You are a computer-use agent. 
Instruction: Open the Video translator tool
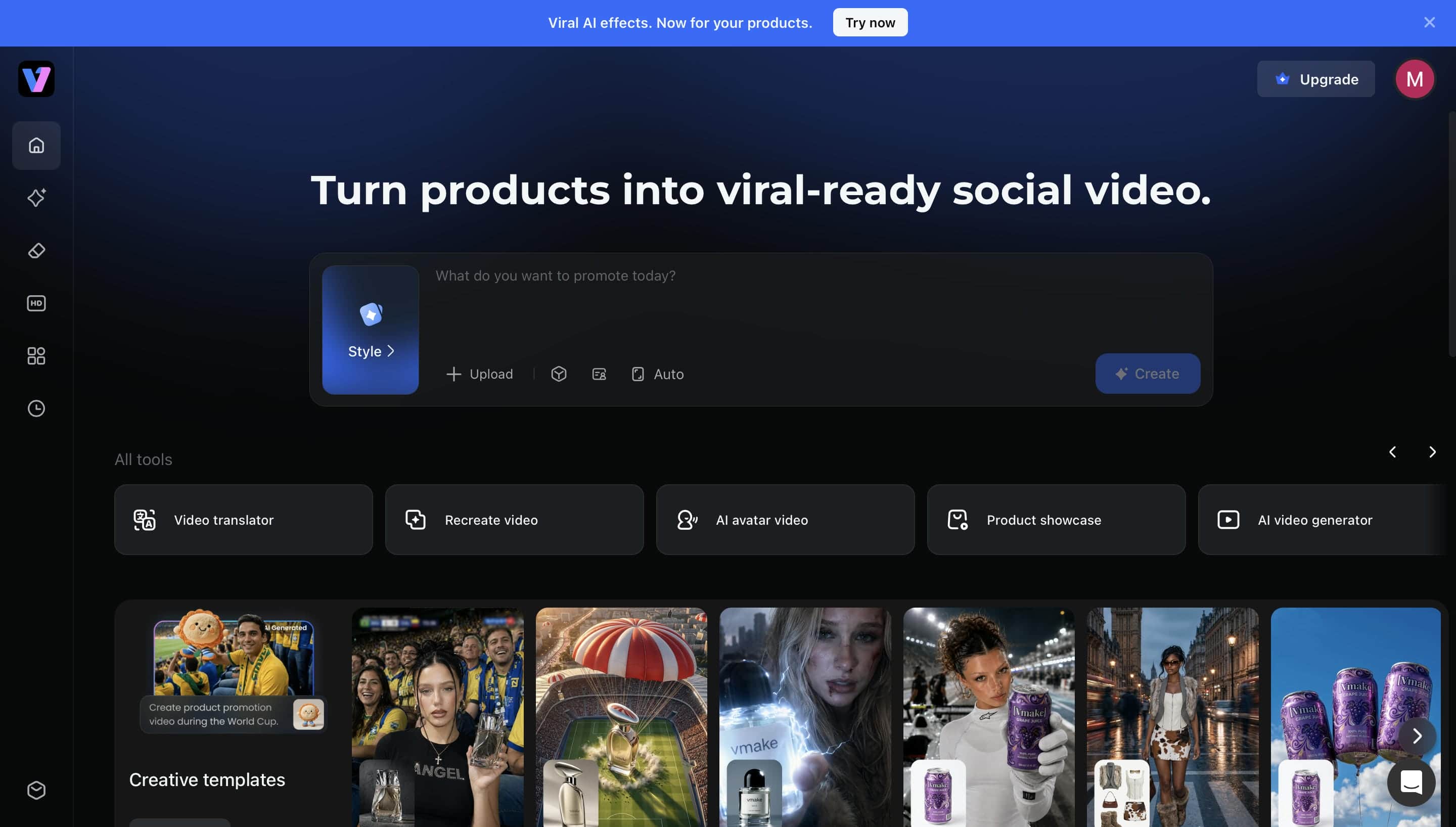click(244, 520)
